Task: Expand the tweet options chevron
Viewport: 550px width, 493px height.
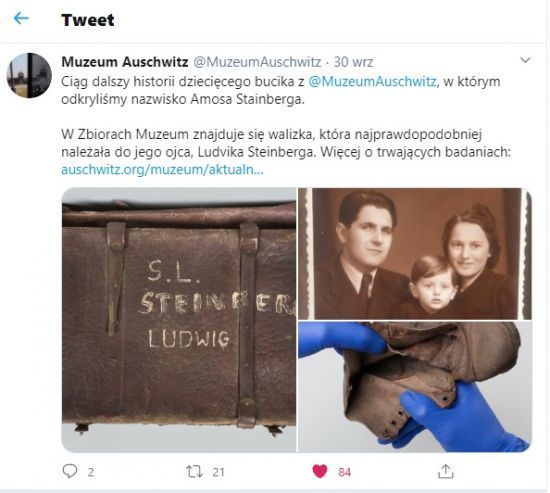Action: coord(525,60)
